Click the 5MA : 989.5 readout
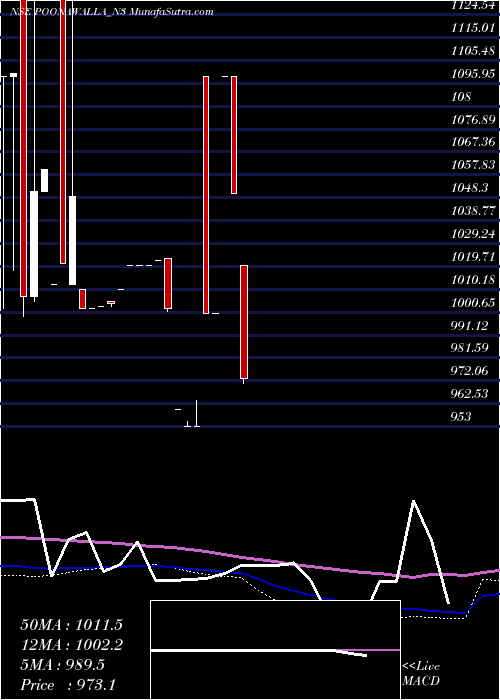The image size is (500, 700). [62, 665]
